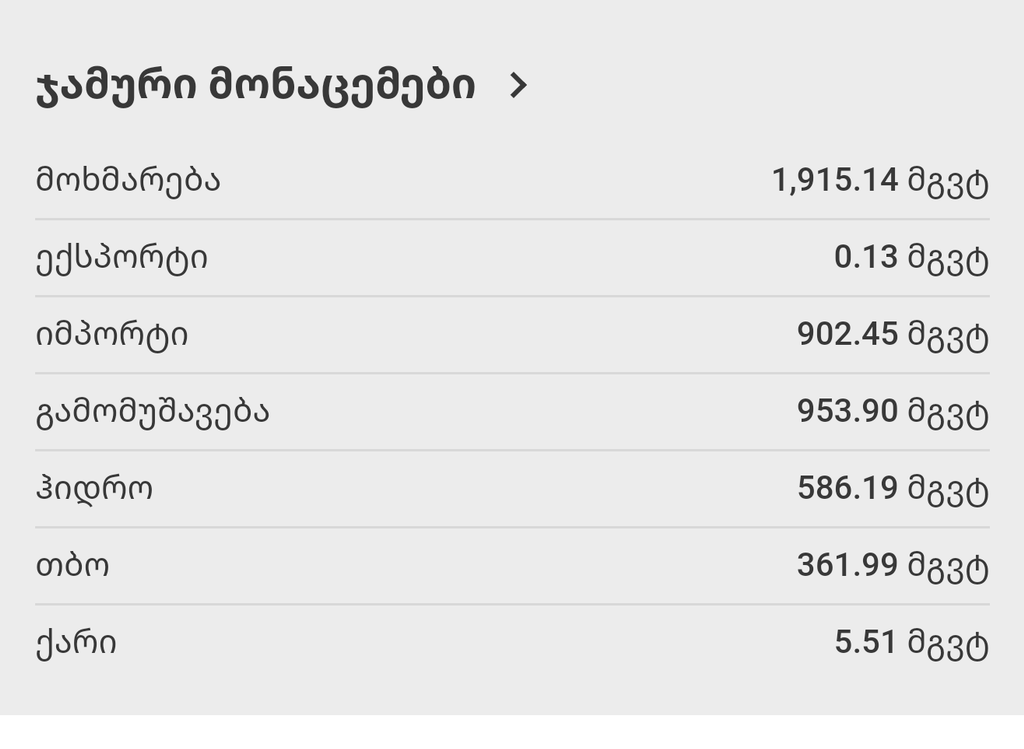Viewport: 1024px width, 749px height.
Task: Select the მოხმარება row label
Action: click(128, 180)
